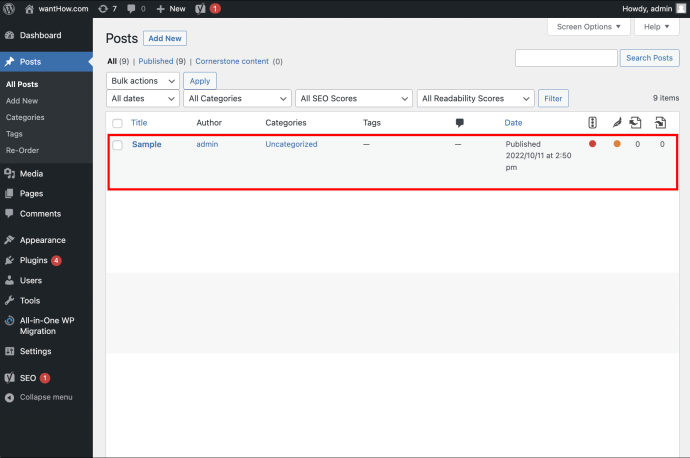Expand Screen Options panel
Image resolution: width=690 pixels, height=458 pixels.
tap(588, 27)
